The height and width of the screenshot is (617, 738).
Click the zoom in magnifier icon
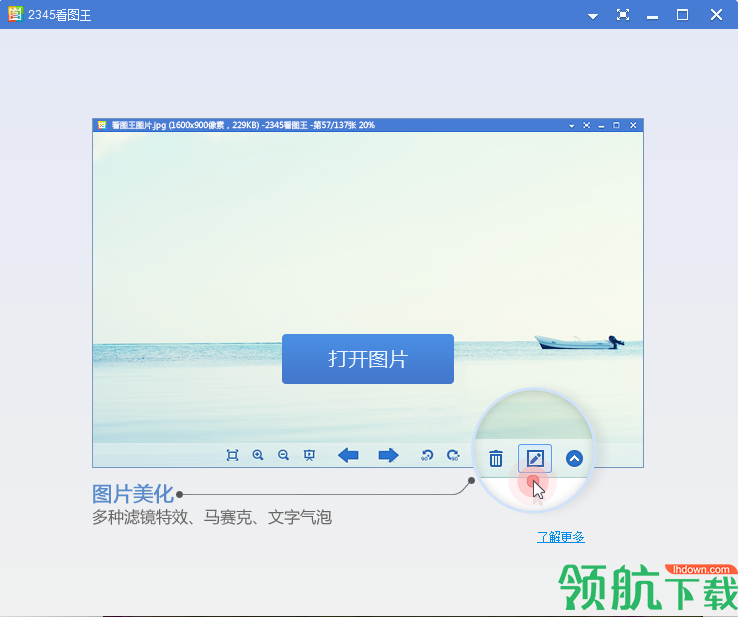click(x=258, y=455)
